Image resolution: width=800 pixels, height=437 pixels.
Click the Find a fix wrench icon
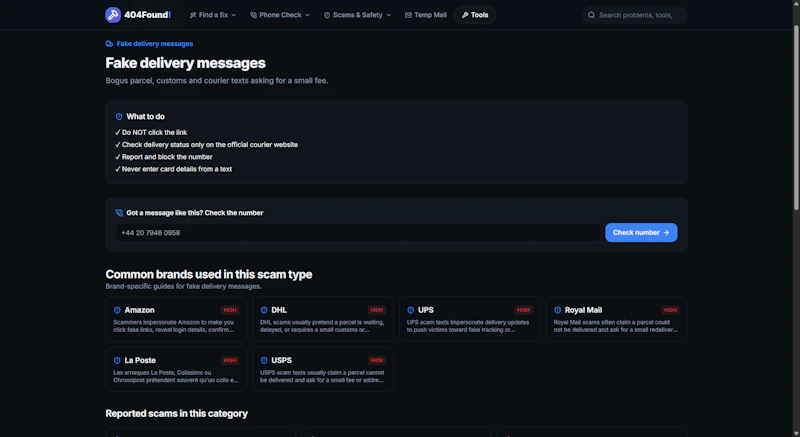point(193,15)
